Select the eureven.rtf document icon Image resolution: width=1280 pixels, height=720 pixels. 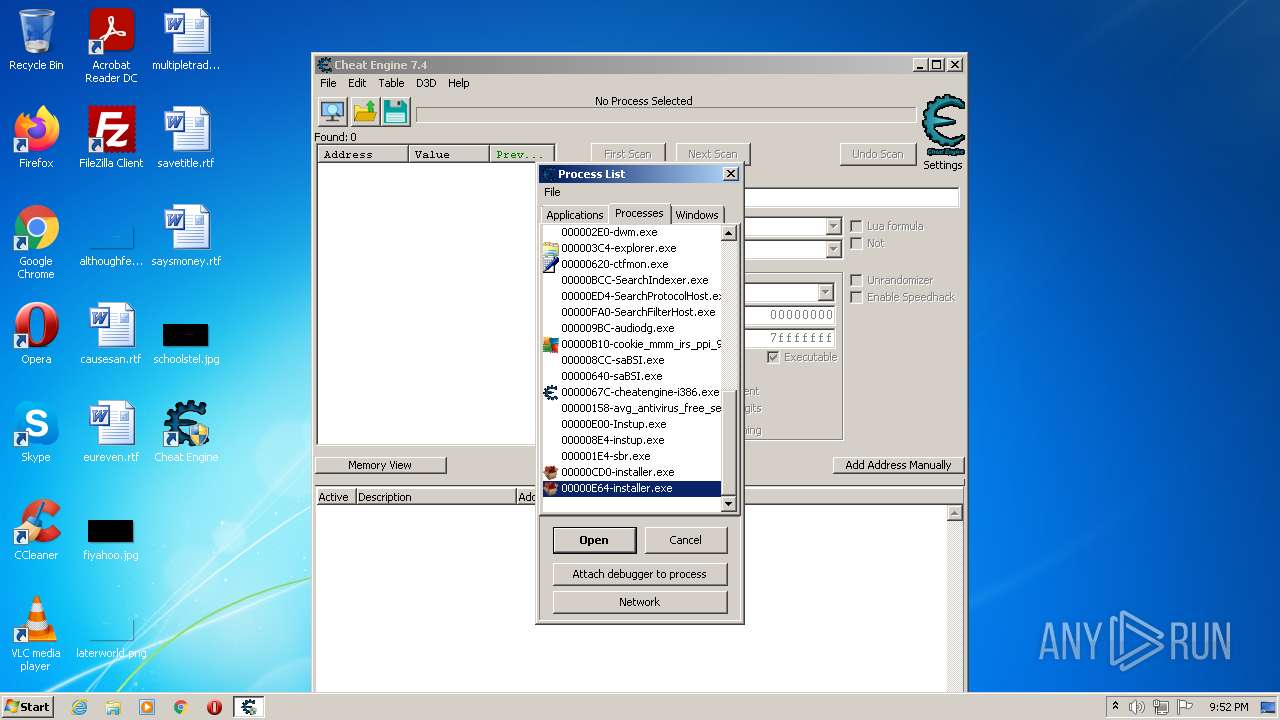(111, 432)
